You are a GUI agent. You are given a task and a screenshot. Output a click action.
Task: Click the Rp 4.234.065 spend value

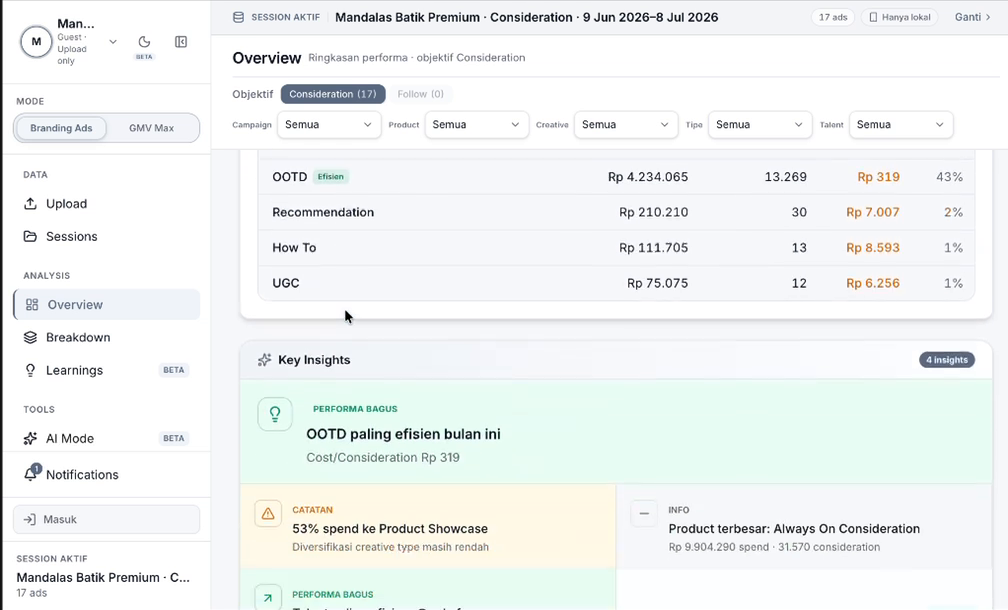point(648,177)
